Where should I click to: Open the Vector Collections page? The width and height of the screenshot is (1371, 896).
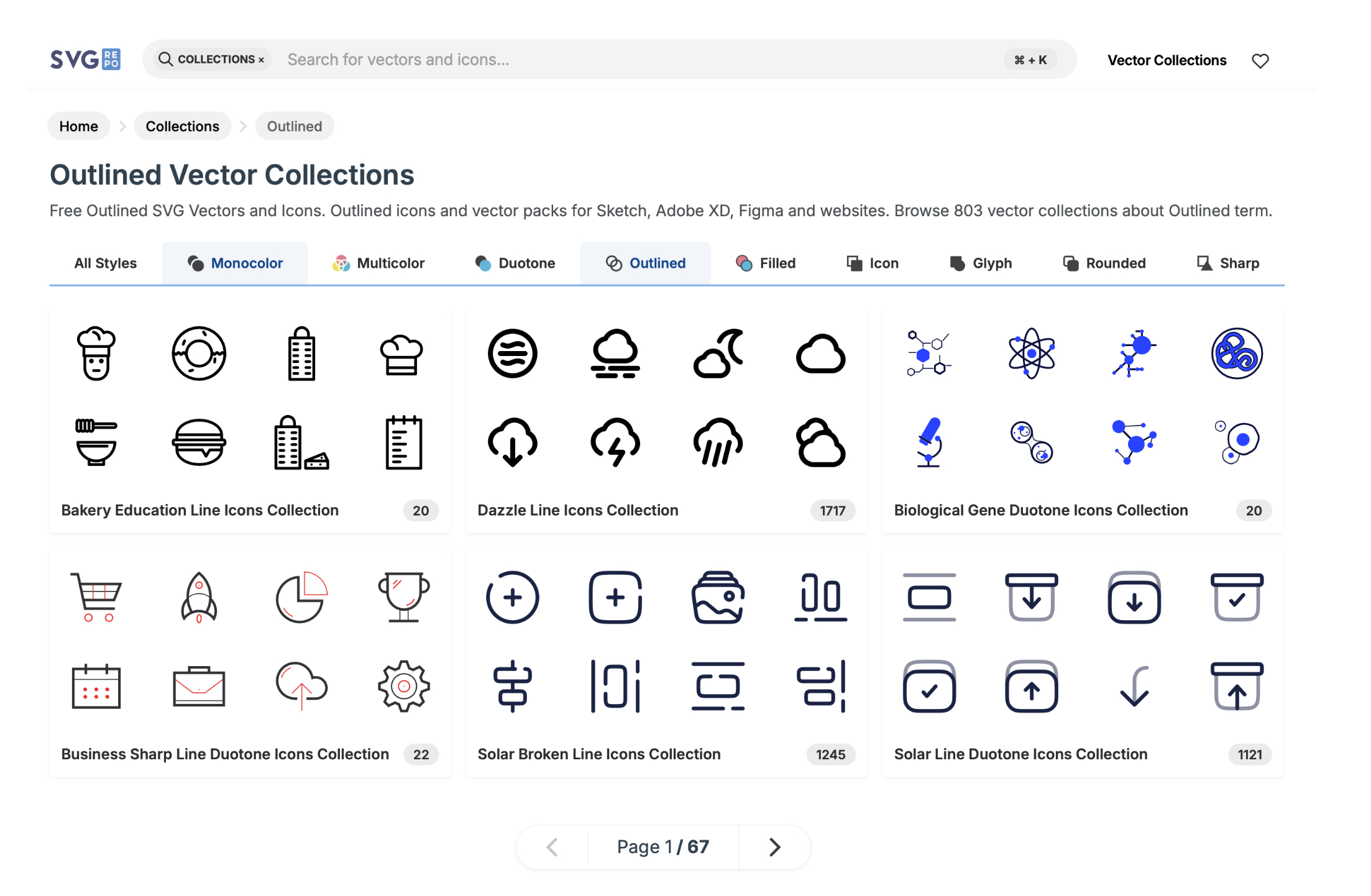[1167, 60]
